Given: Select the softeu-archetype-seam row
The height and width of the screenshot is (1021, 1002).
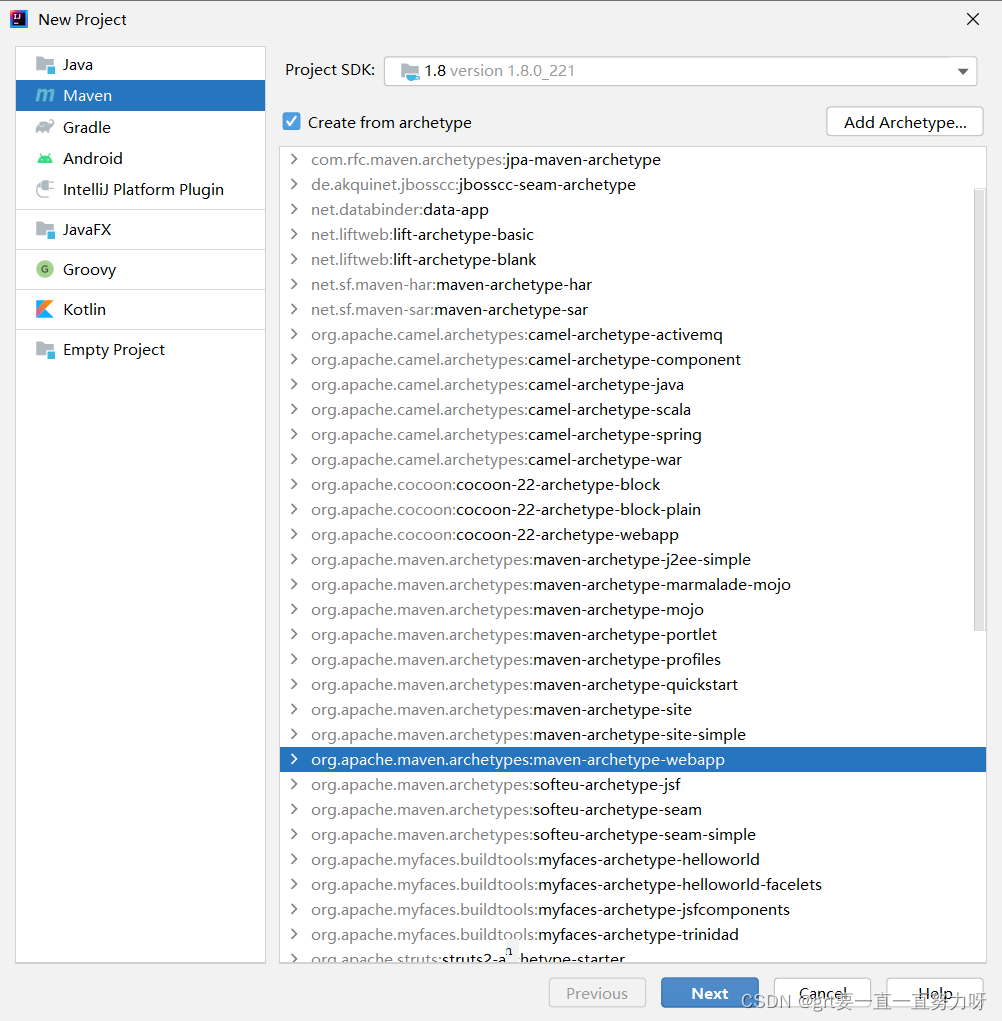Looking at the screenshot, I should (x=633, y=809).
